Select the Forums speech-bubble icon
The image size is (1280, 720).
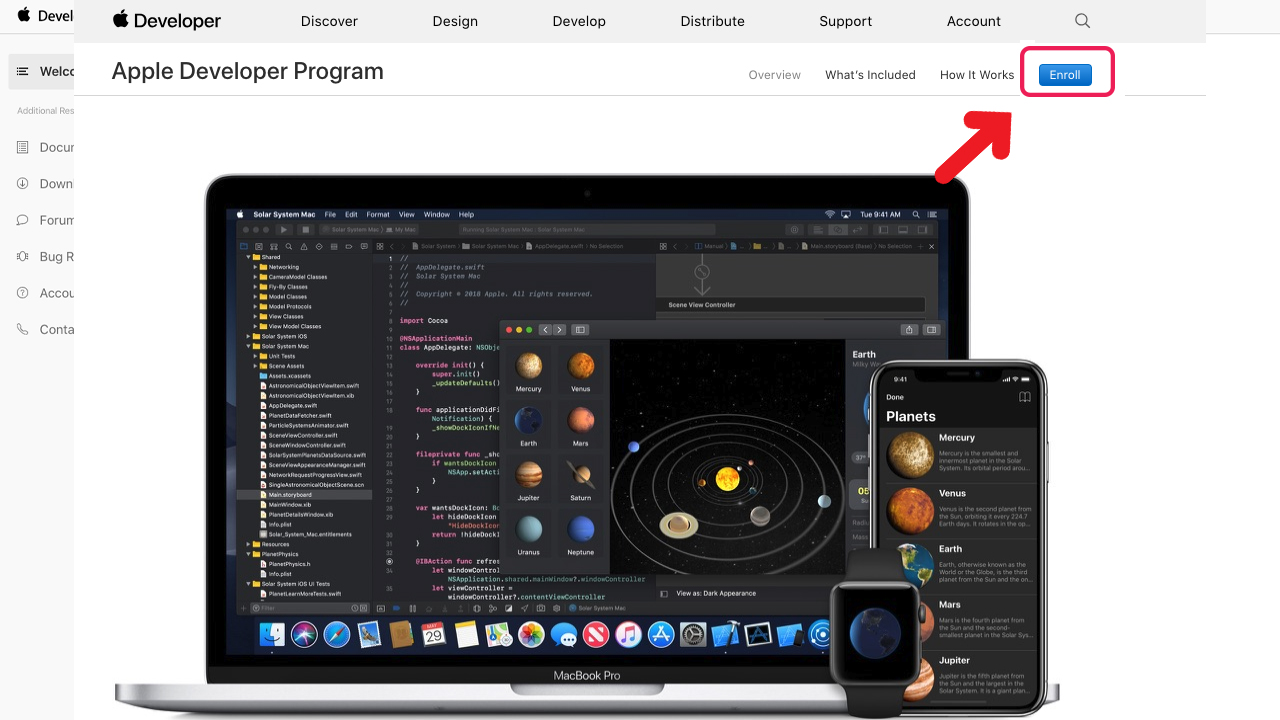point(22,220)
